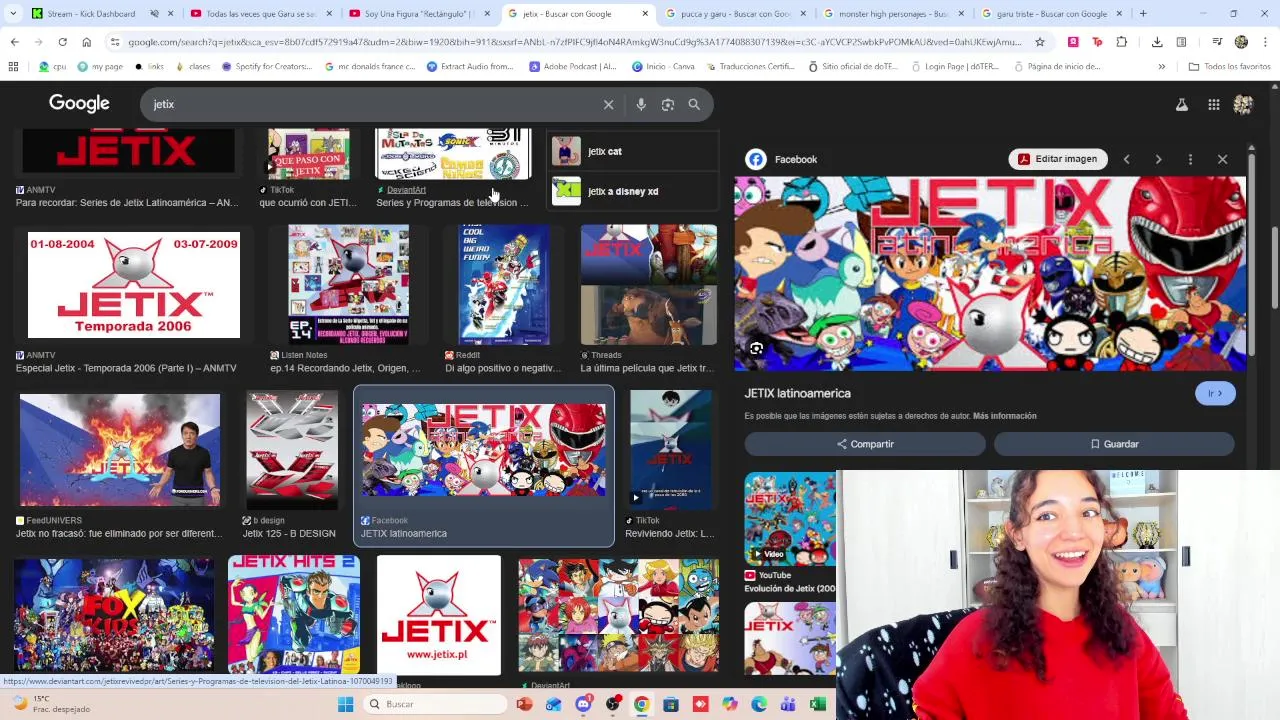Click Editar imagen button
This screenshot has height=720, width=1280.
coord(1058,159)
